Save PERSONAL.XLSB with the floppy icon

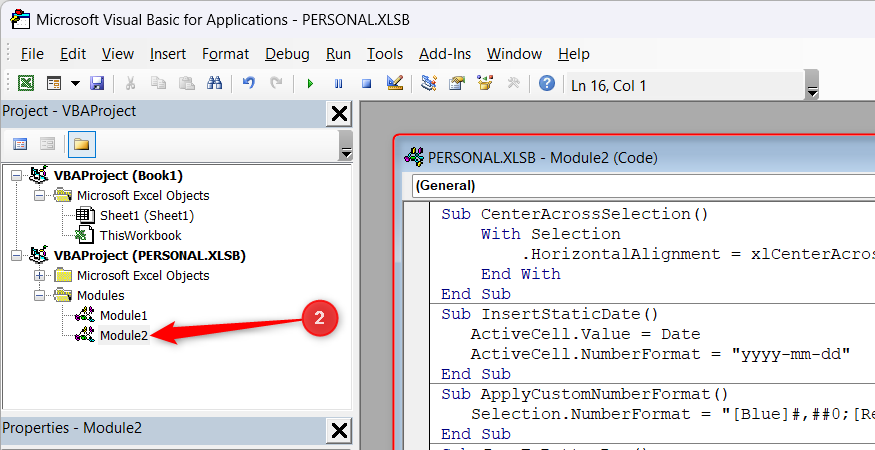point(97,84)
